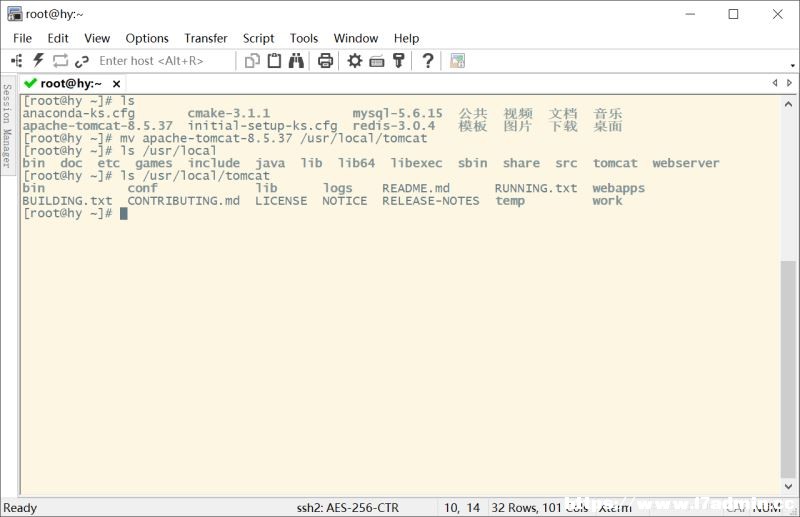Click initial-setup-ks.cfg in terminal output
This screenshot has width=800, height=517.
coord(262,126)
